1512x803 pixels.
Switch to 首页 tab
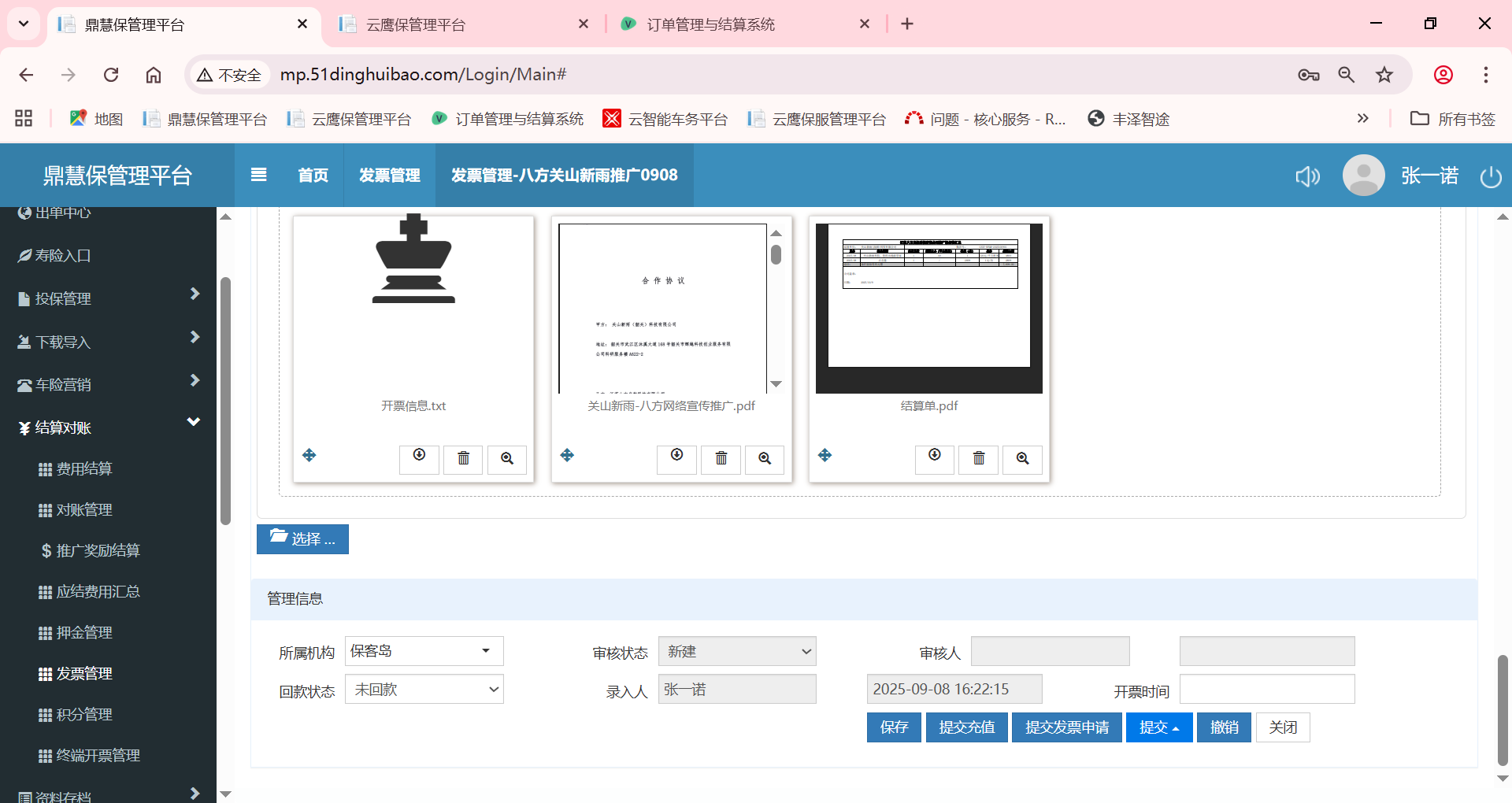pos(313,175)
